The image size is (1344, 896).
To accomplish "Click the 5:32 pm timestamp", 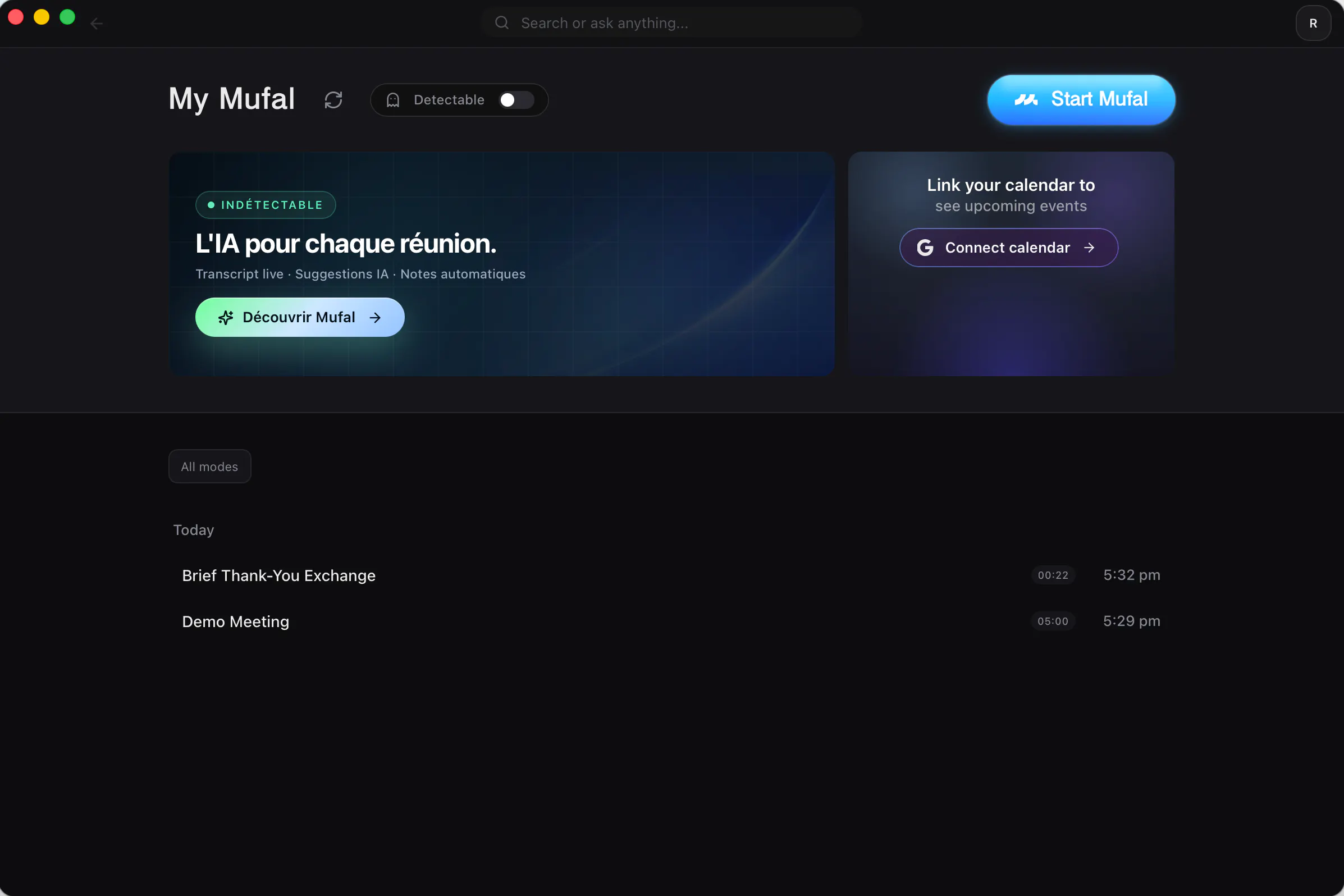I will (x=1131, y=575).
